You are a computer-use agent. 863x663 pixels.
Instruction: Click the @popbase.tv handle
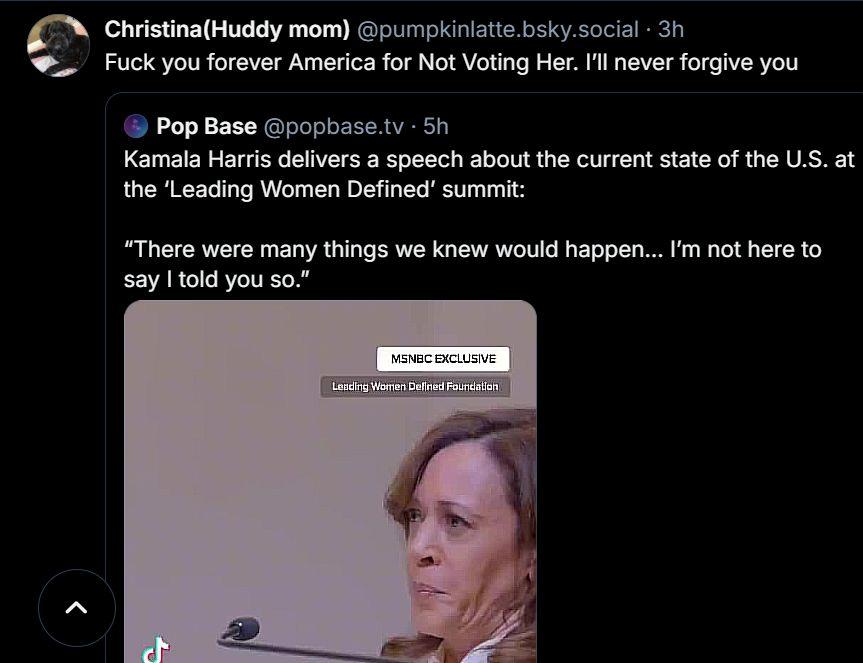[x=334, y=127]
